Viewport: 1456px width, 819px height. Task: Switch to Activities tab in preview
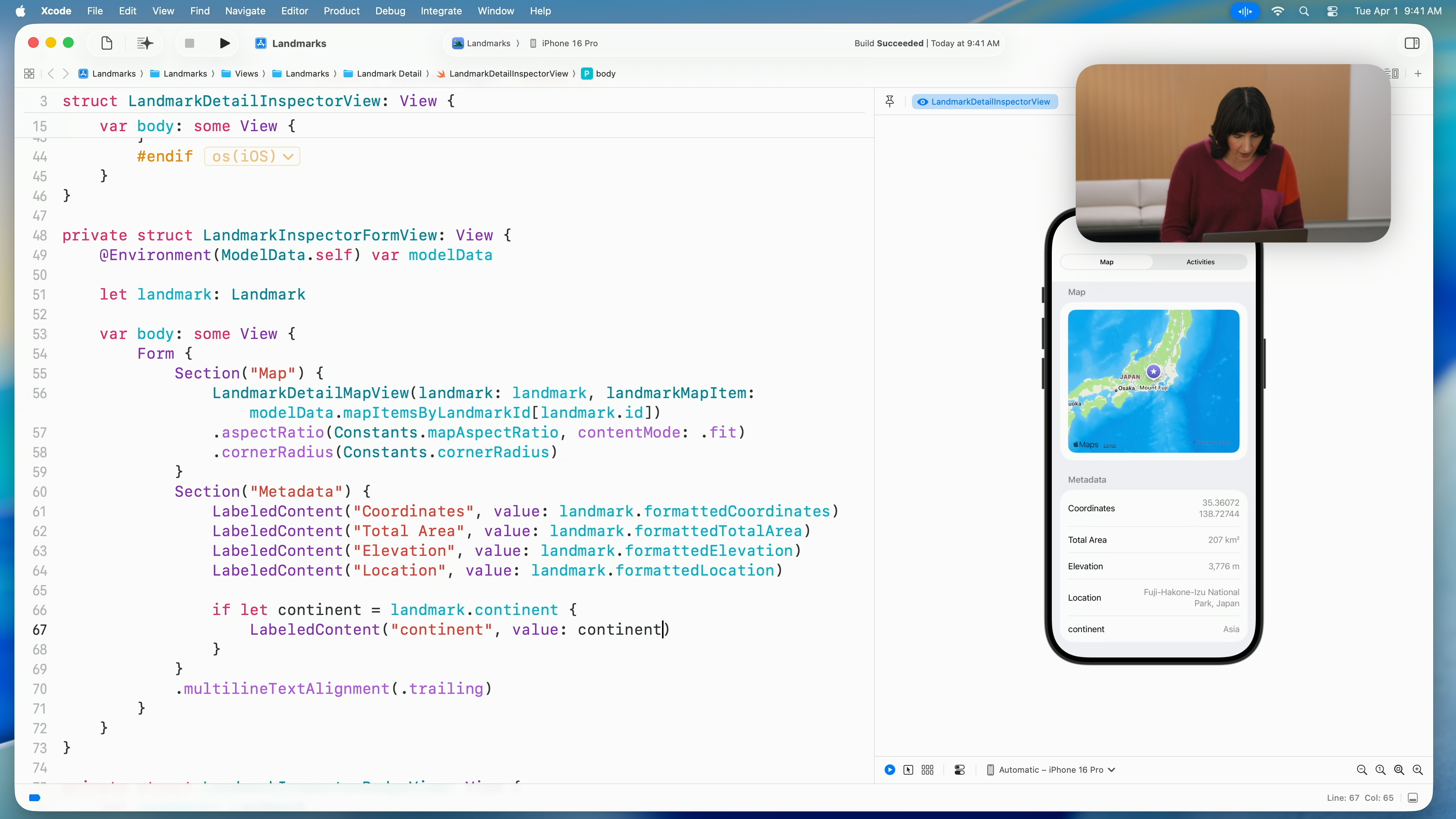(1200, 262)
